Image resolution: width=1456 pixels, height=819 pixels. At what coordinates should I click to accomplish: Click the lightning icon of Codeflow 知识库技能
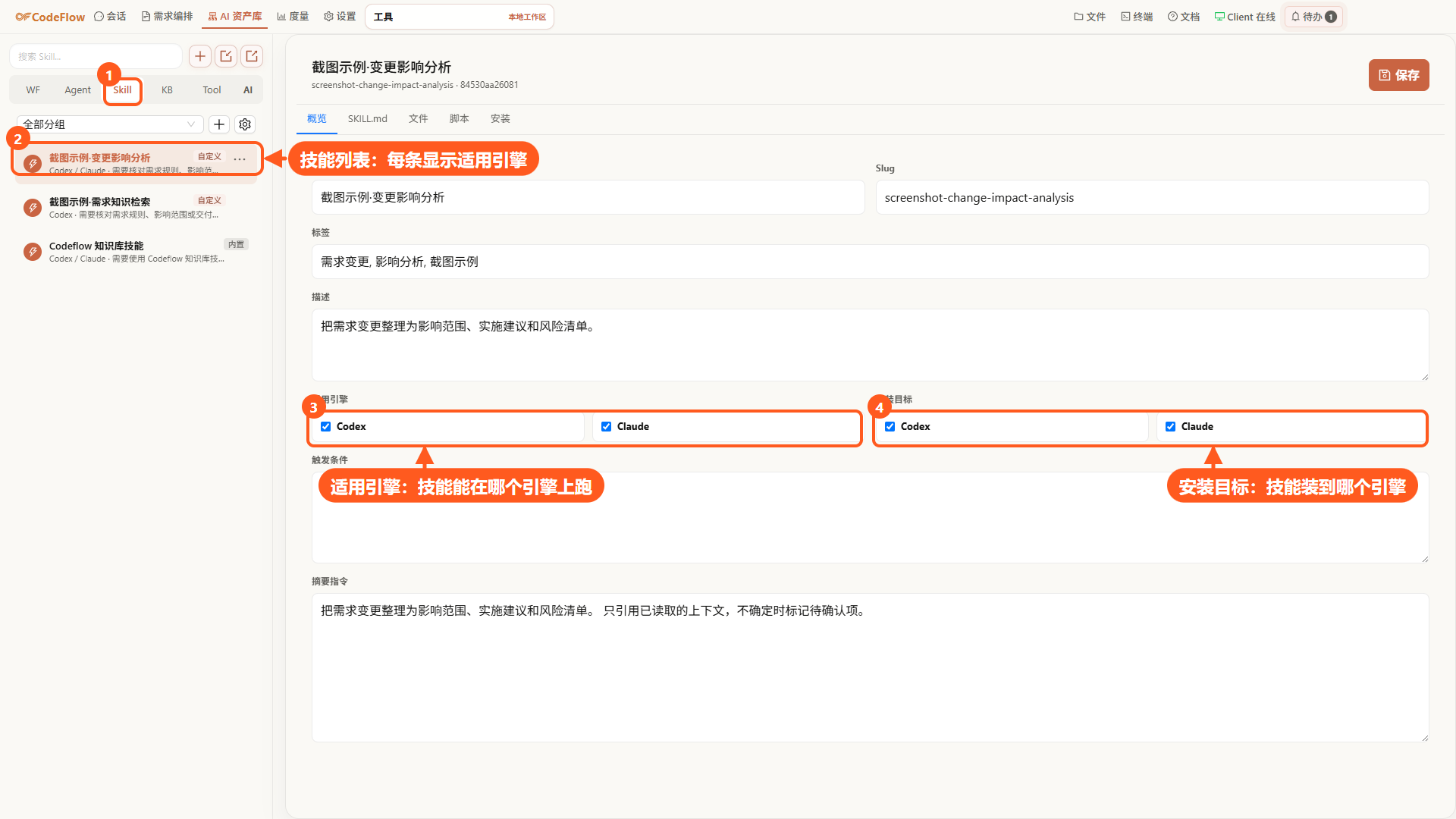coord(33,251)
